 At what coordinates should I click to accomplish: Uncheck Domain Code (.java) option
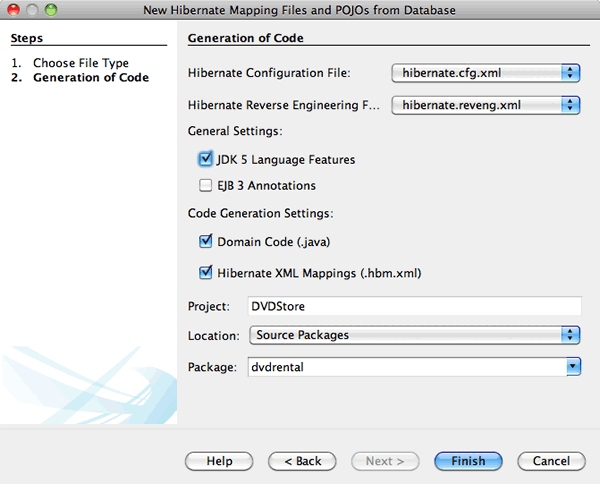click(206, 241)
